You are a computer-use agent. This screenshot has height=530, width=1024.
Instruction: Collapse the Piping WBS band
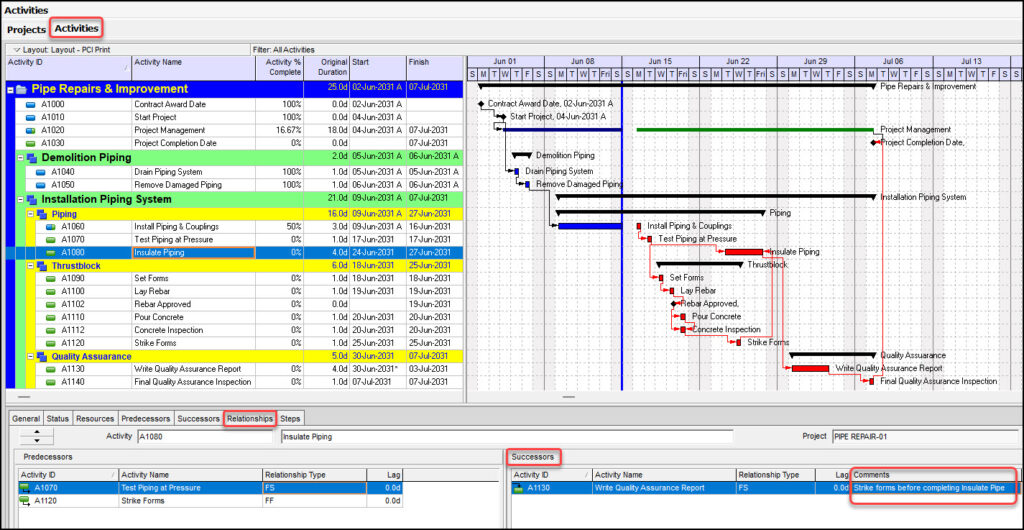(30, 214)
